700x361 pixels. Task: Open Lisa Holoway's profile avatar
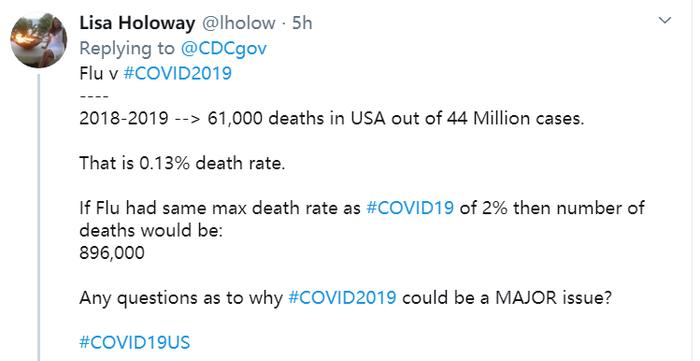[39, 41]
